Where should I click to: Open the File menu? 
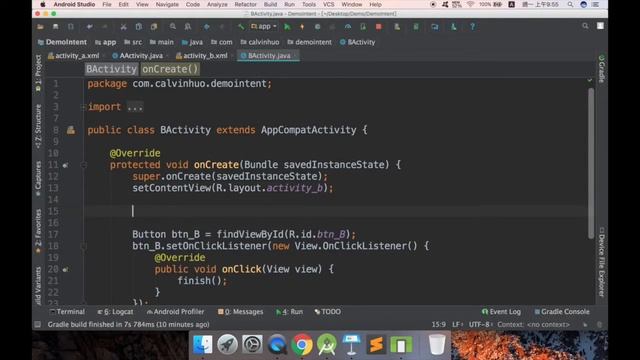coord(107,4)
